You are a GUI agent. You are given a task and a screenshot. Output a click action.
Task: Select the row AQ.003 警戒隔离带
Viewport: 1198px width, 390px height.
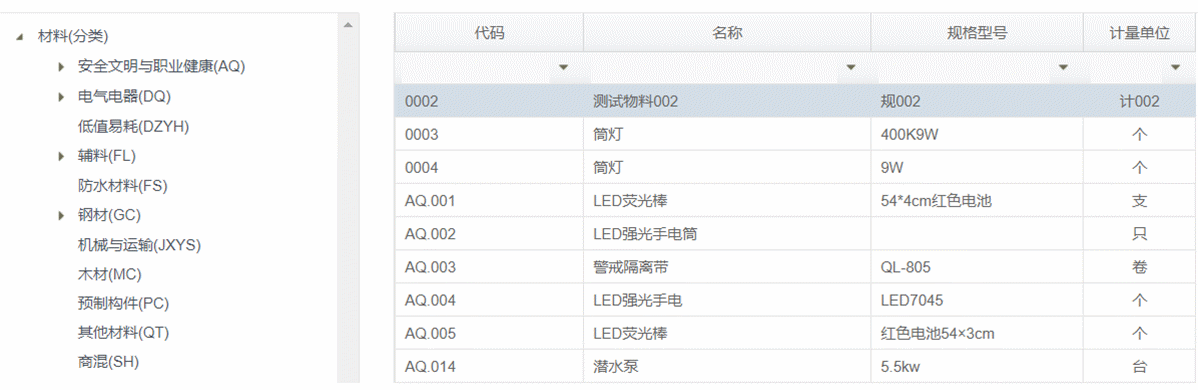[x=793, y=267]
